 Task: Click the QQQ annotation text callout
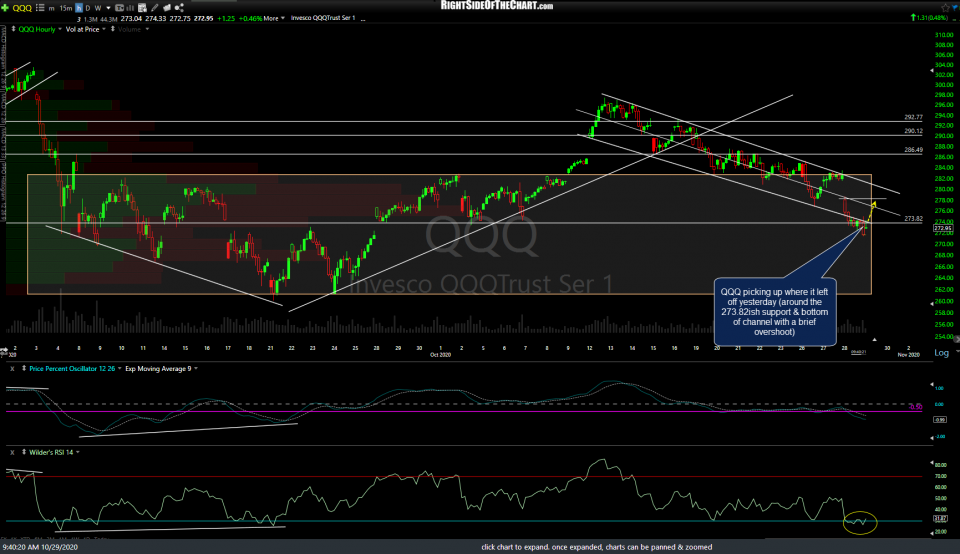point(774,312)
